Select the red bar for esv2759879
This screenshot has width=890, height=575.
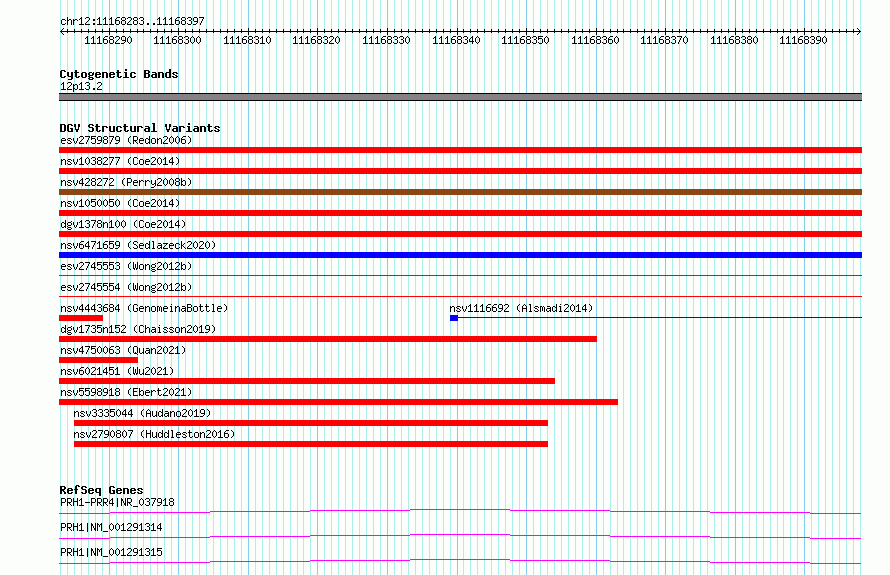coord(460,150)
